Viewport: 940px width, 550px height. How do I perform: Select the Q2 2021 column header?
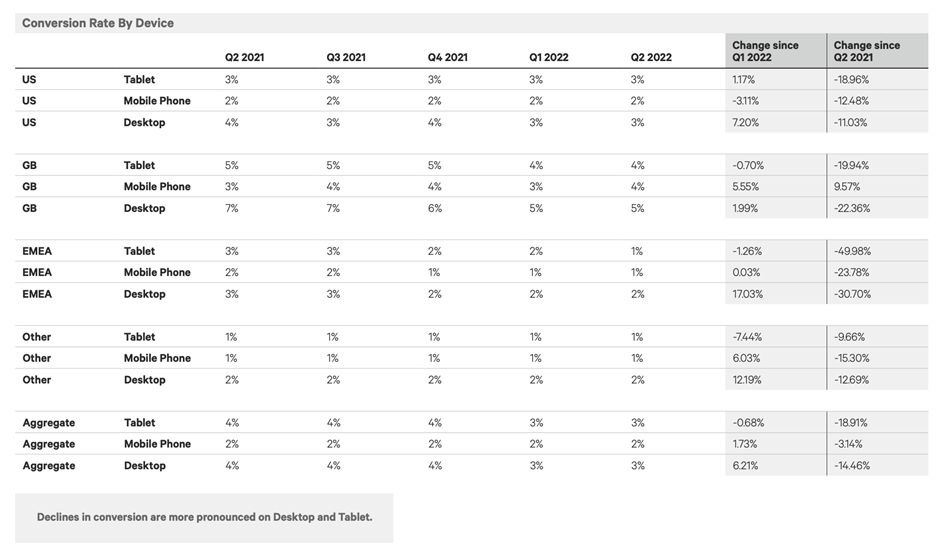pos(244,58)
